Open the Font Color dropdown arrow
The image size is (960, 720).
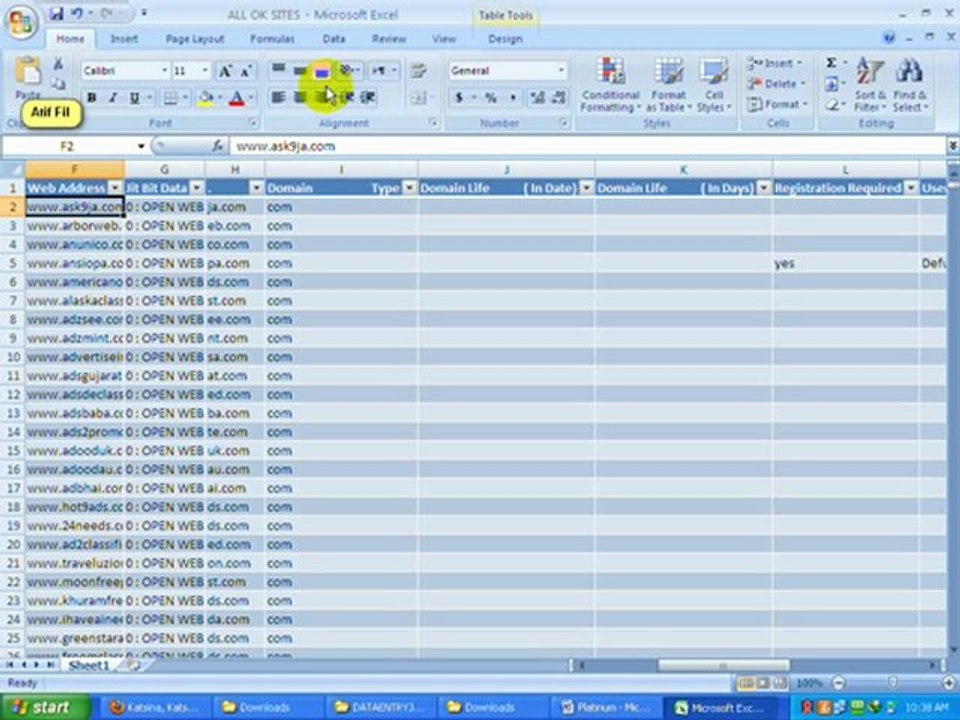click(250, 98)
